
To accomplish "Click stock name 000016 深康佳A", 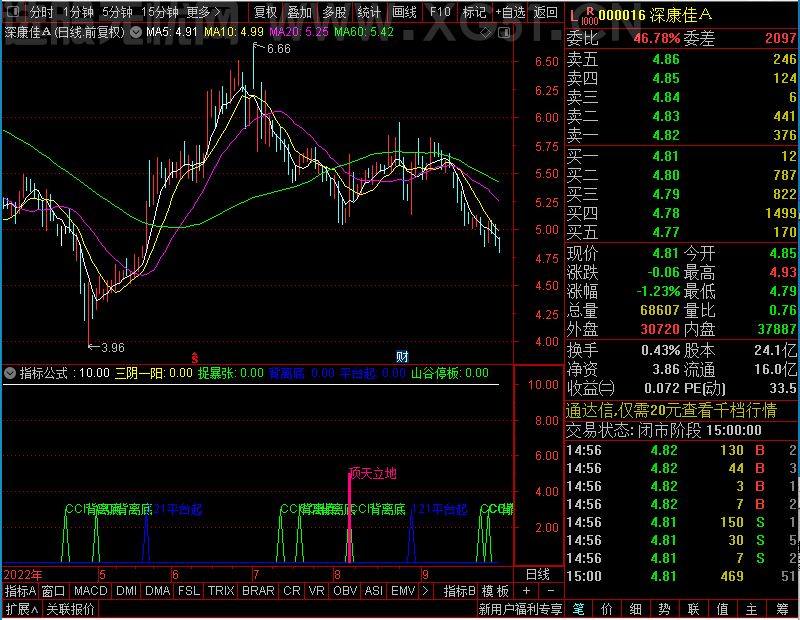I will (656, 15).
